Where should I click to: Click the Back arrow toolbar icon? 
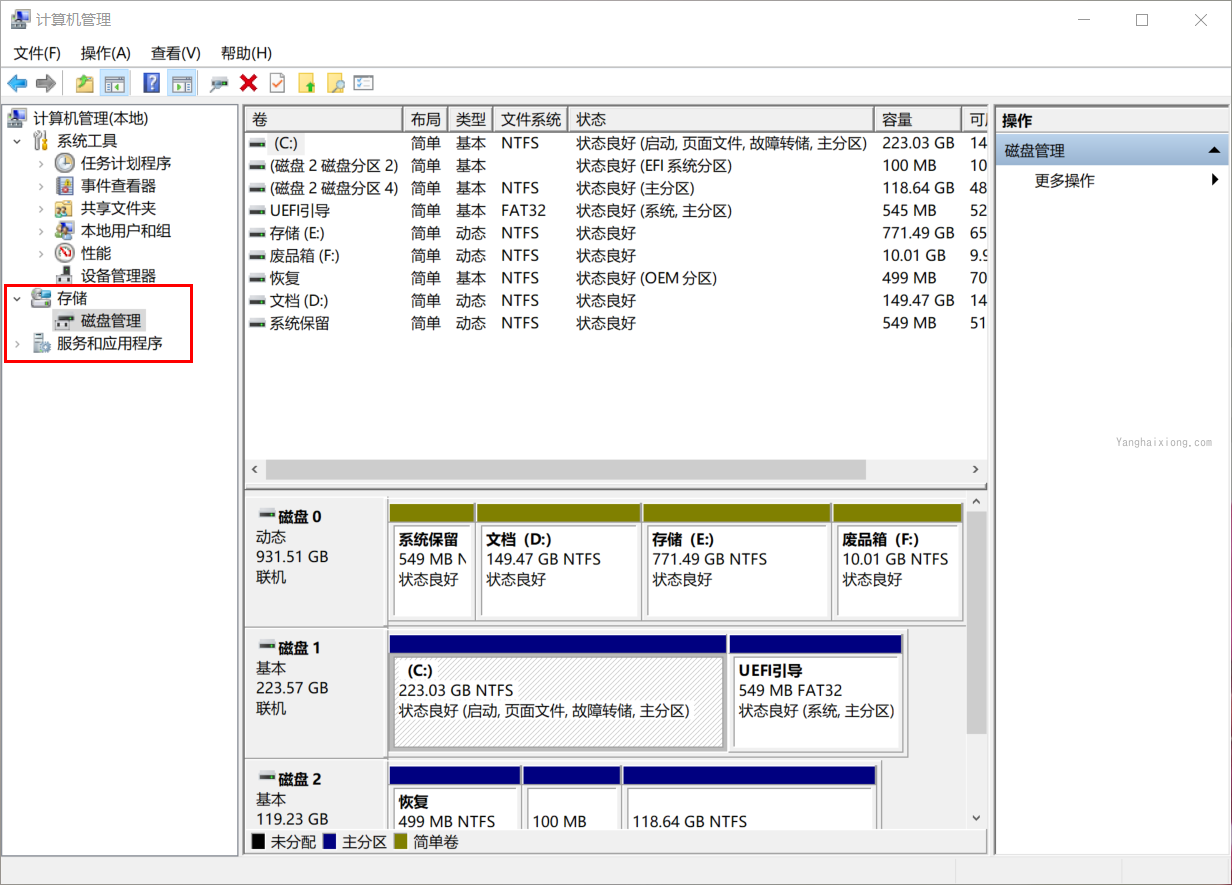click(x=17, y=83)
